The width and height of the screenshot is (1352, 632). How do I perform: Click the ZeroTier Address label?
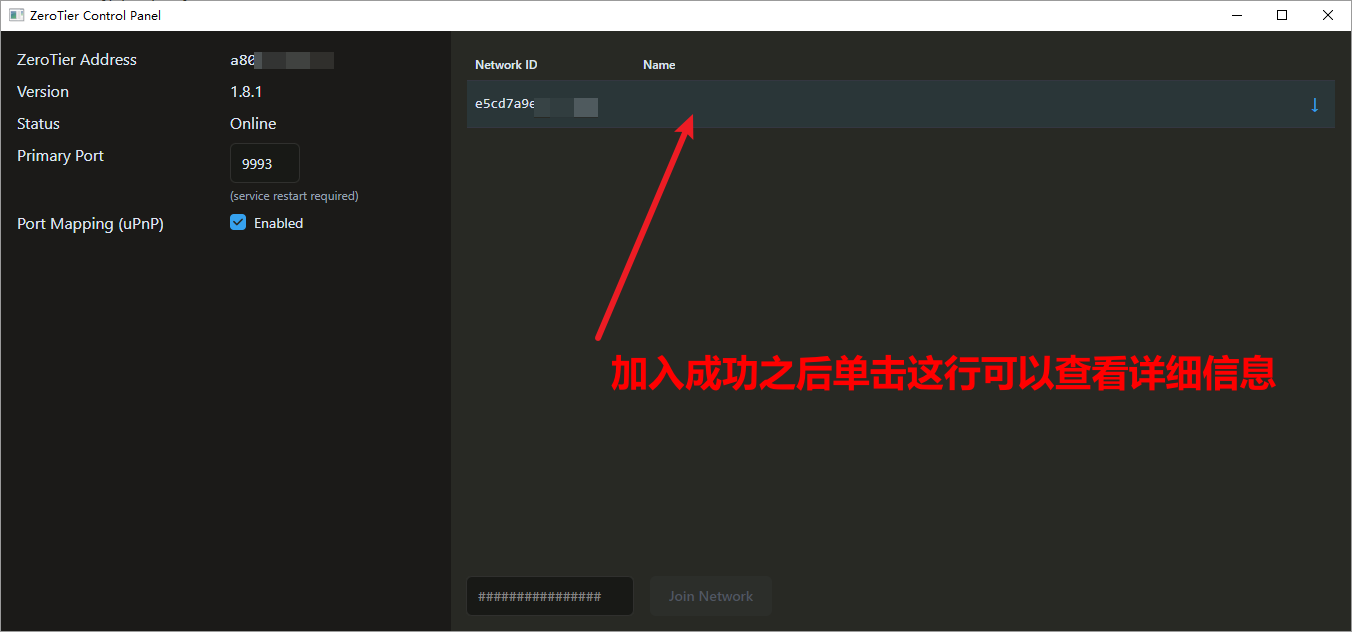click(x=77, y=60)
